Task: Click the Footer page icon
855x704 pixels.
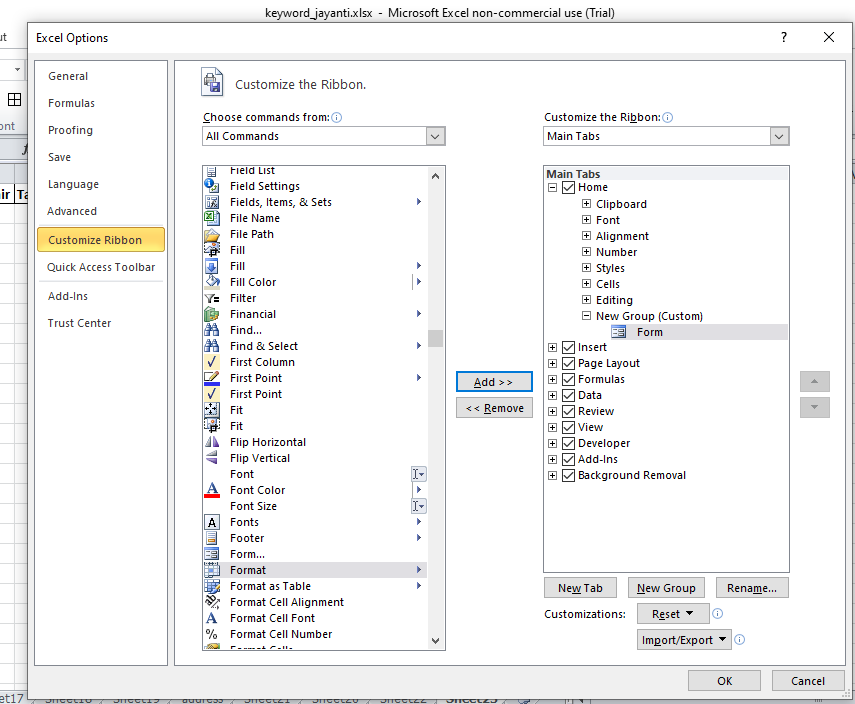Action: click(212, 538)
